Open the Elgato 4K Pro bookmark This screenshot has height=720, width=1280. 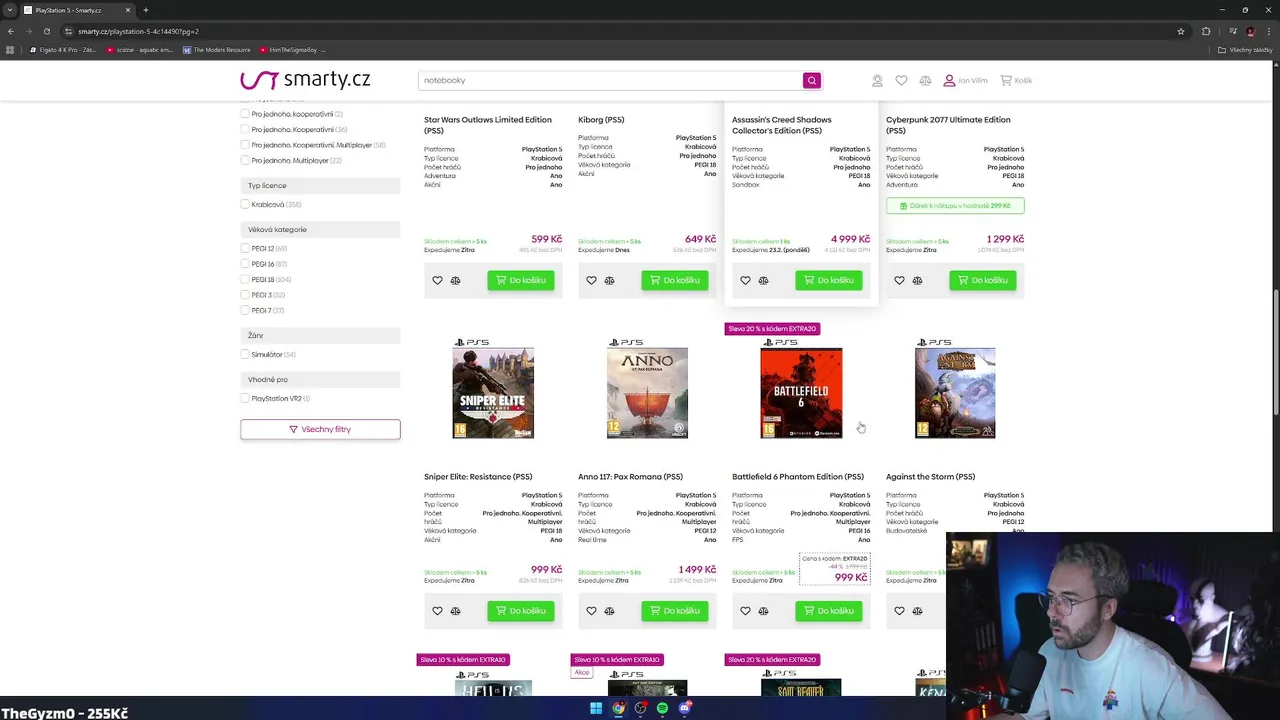point(63,50)
